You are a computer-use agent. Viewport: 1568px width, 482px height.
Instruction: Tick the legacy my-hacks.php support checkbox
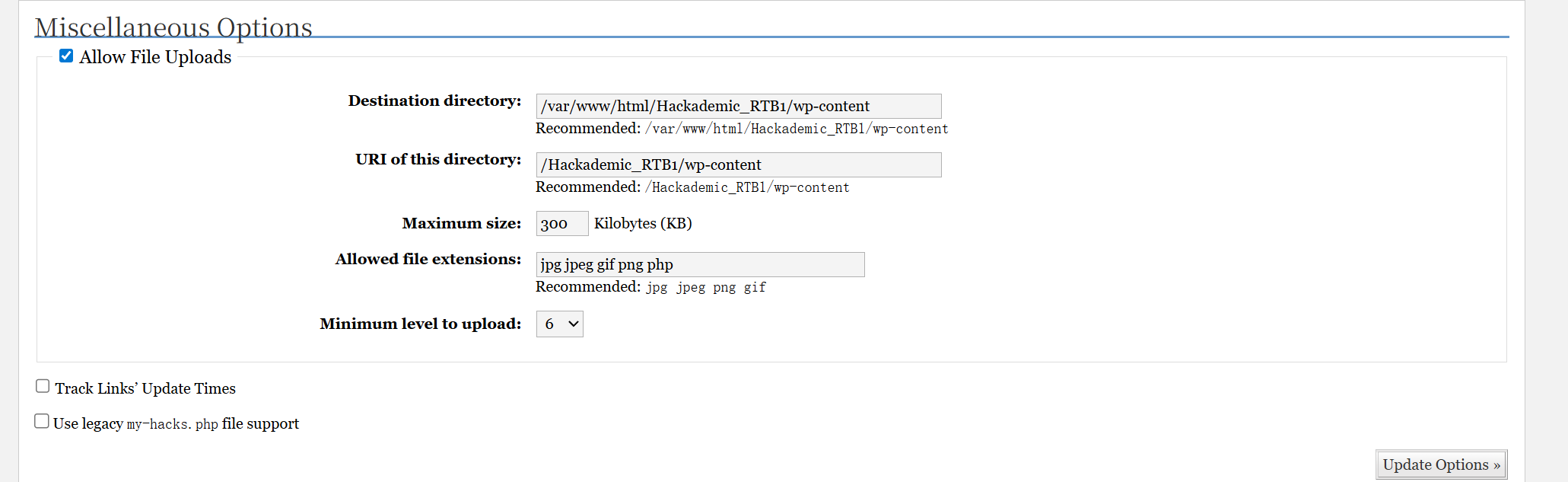42,421
